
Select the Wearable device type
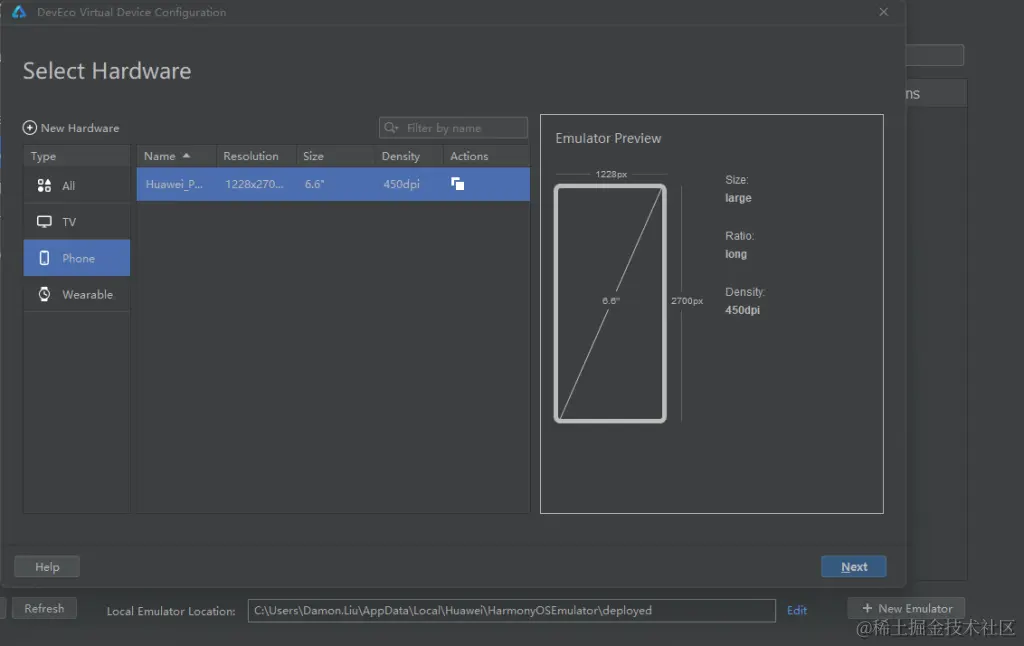click(77, 294)
